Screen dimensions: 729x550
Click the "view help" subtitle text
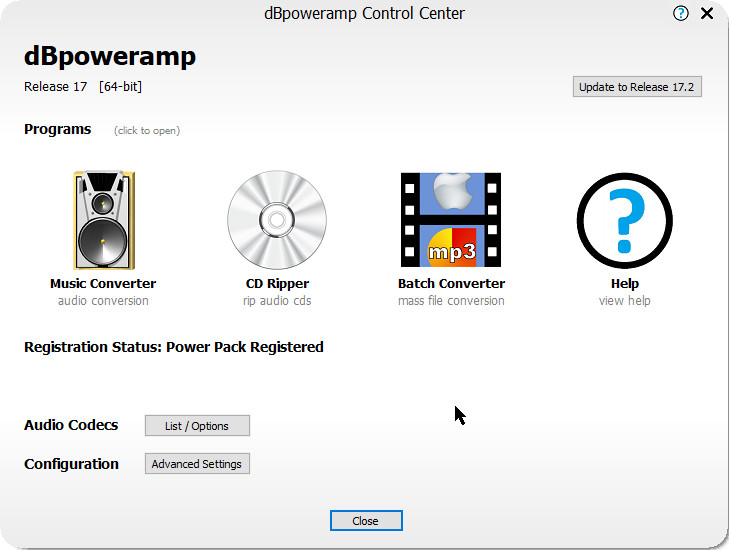(624, 301)
